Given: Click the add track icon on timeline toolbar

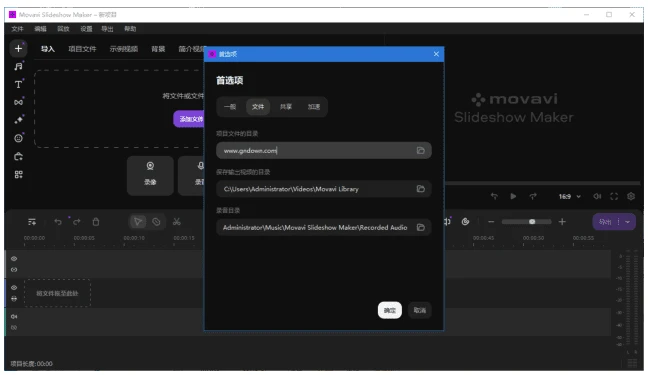Looking at the screenshot, I should [32, 222].
